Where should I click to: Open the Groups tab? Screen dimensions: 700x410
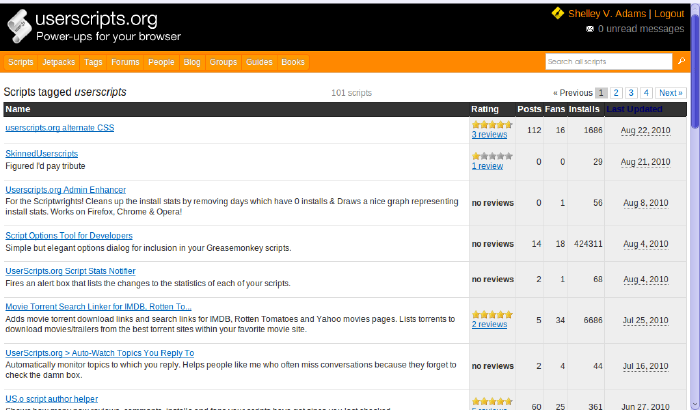223,62
